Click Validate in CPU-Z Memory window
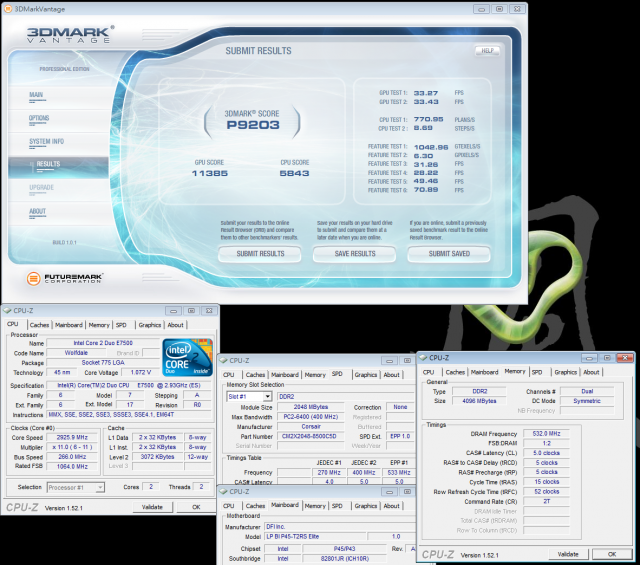 (x=568, y=554)
